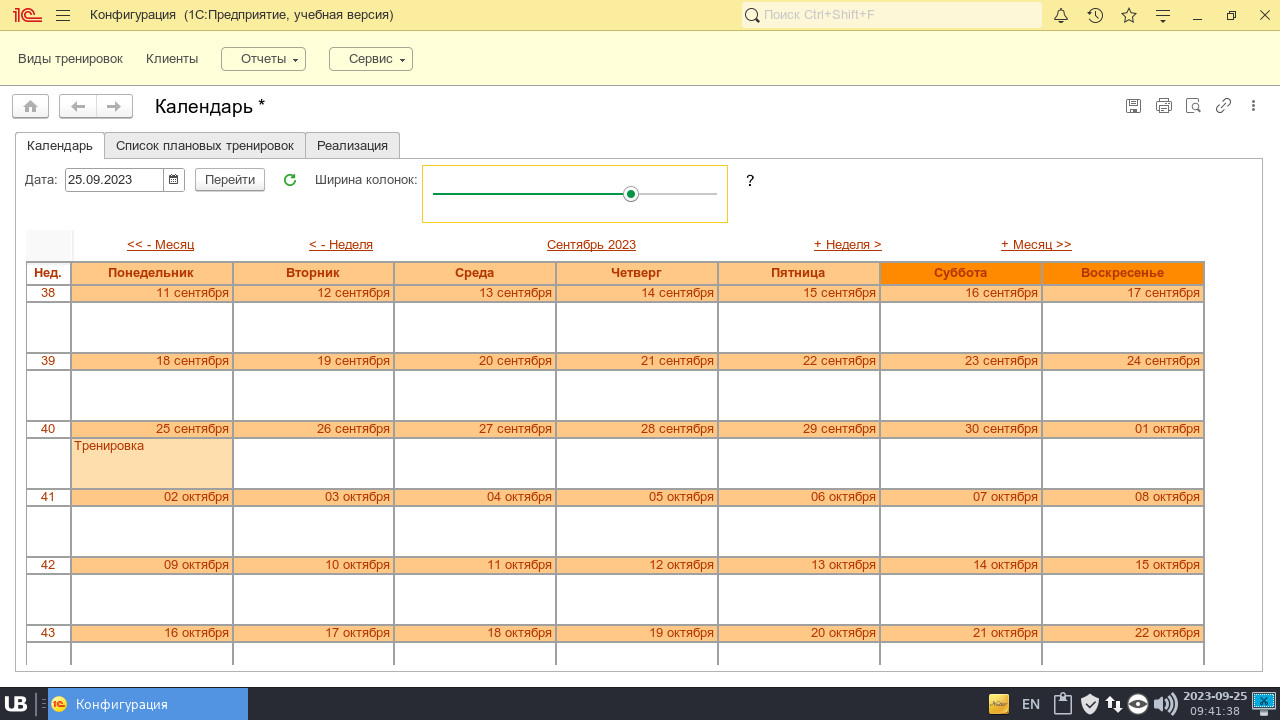The image size is (1280, 720).
Task: Expand the Сервис dropdown menu
Action: [371, 59]
